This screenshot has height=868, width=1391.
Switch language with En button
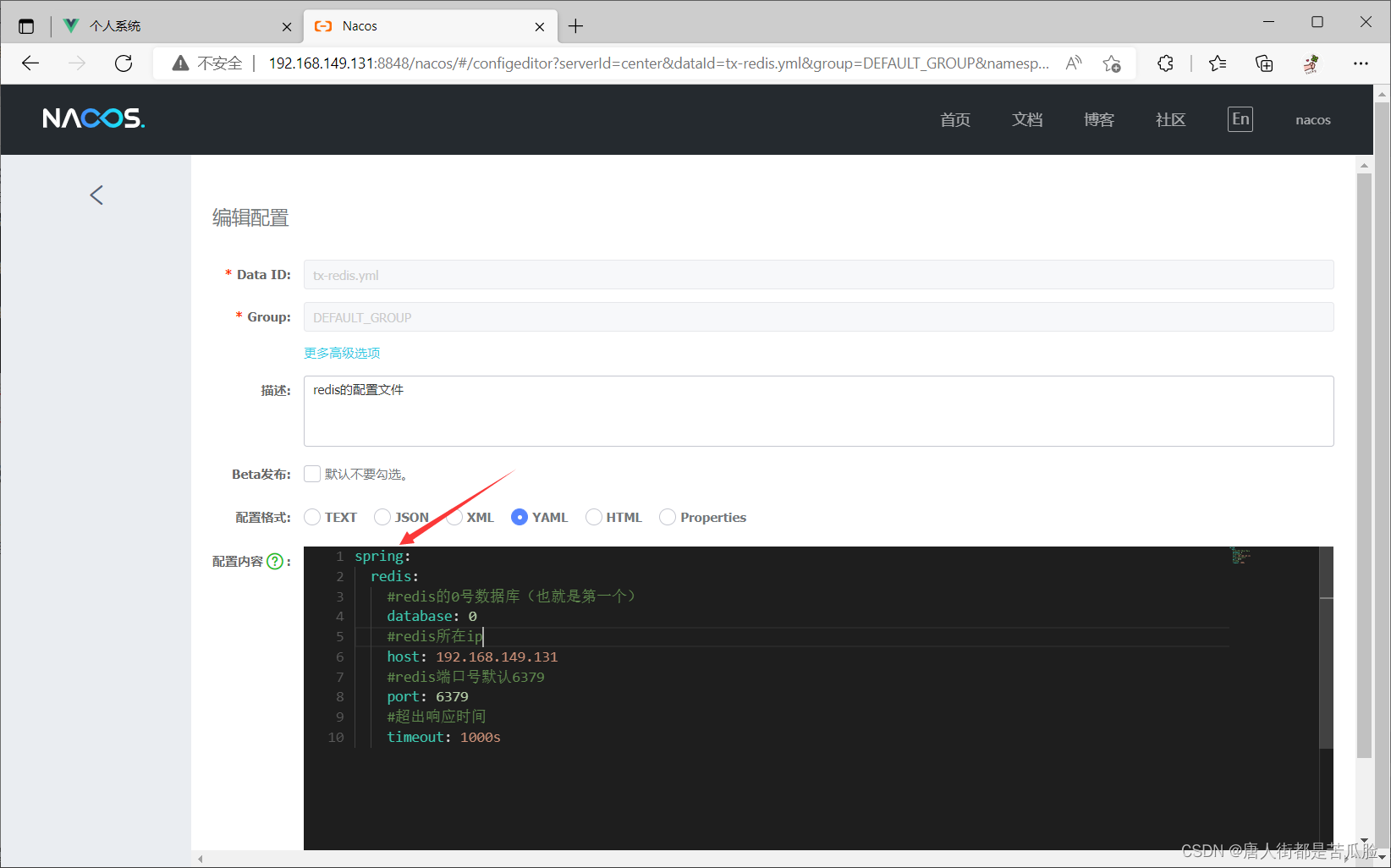1240,119
